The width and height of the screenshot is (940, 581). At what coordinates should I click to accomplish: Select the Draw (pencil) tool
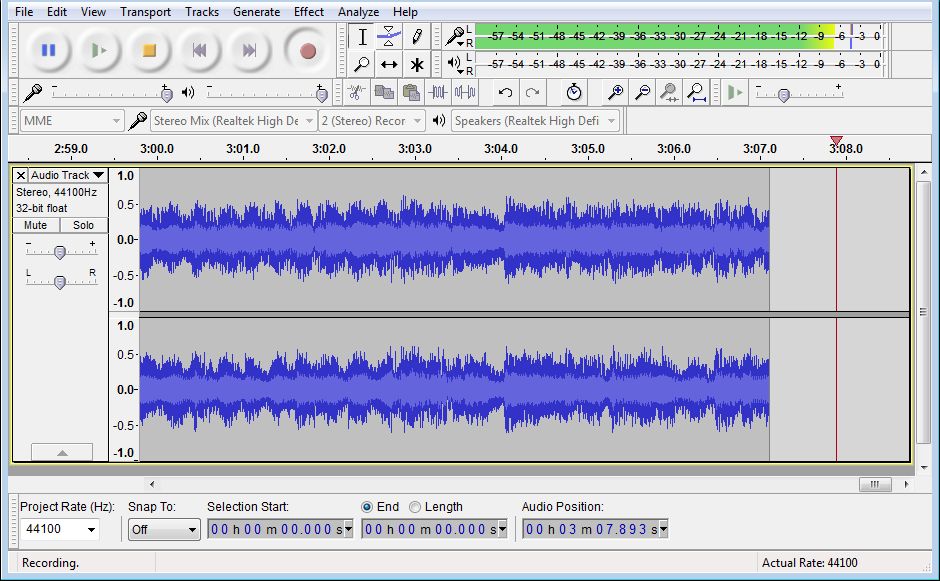(x=417, y=37)
